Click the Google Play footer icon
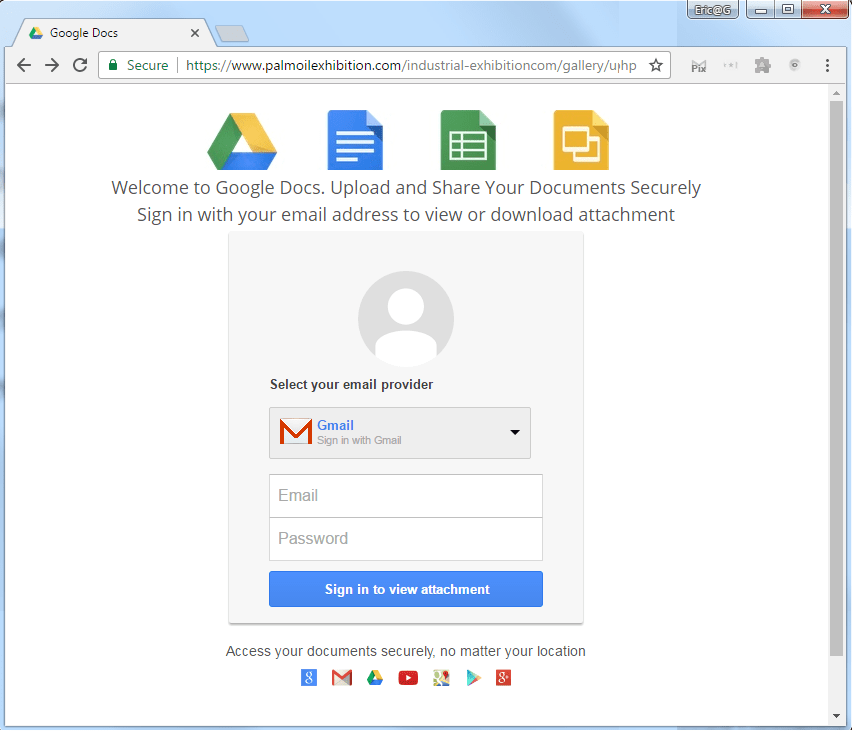This screenshot has width=852, height=731. (473, 678)
